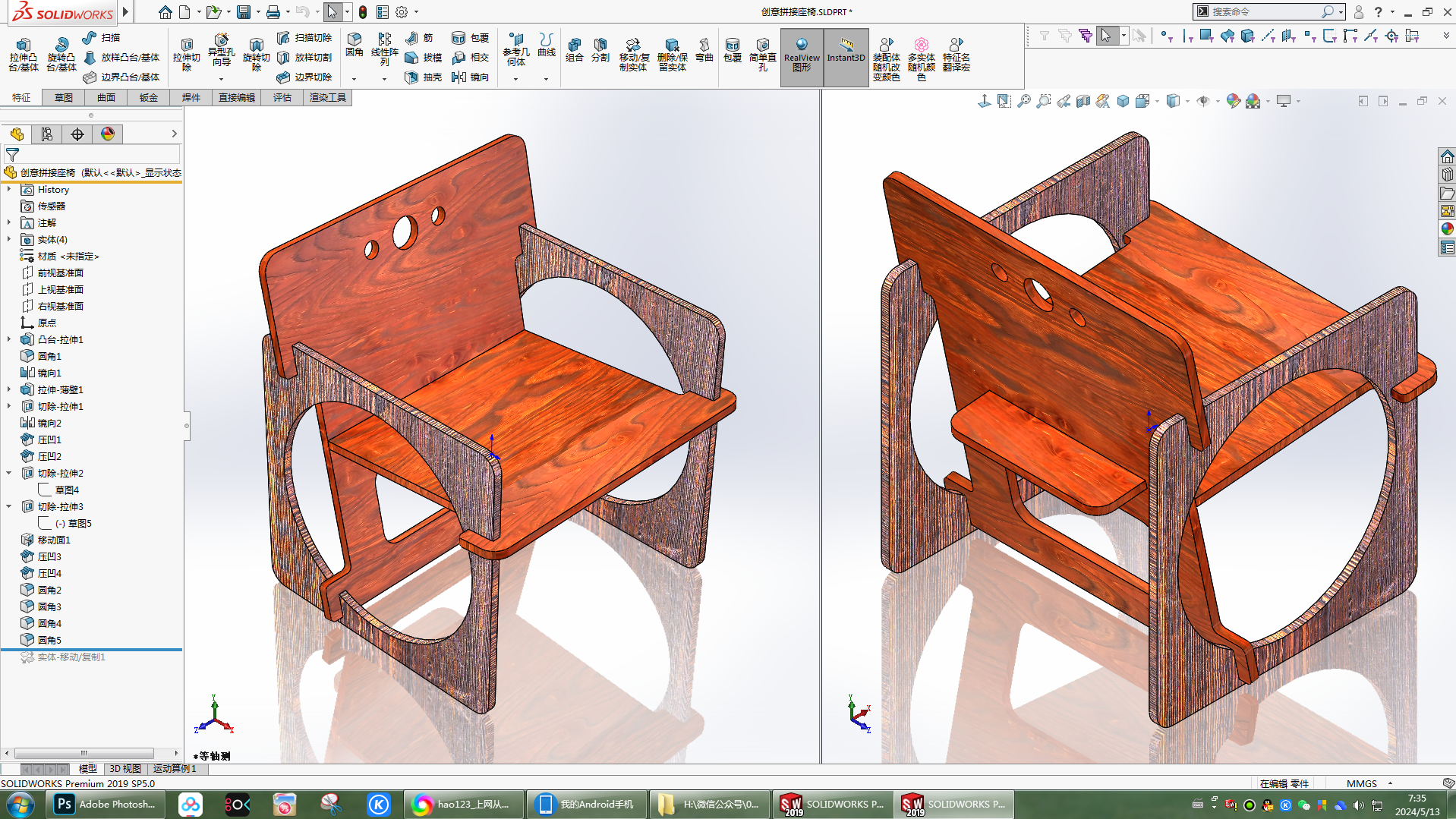Select the 线性阵列 linear pattern tool
1456x819 pixels.
pos(385,49)
